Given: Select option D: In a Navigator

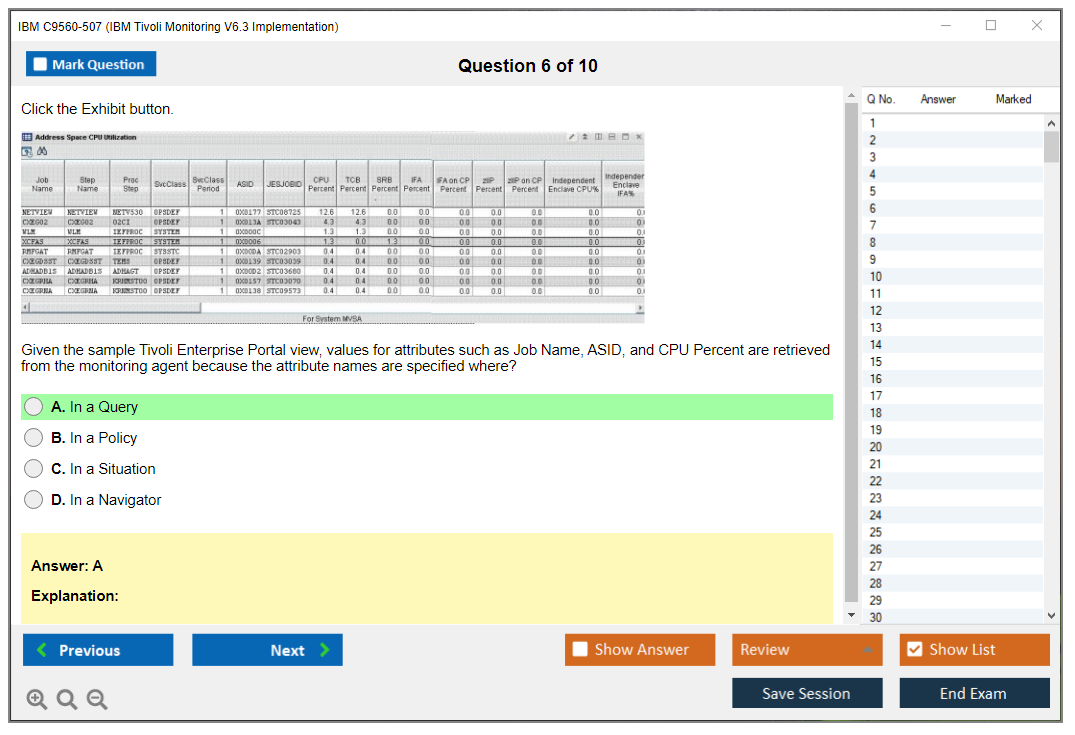Looking at the screenshot, I should tap(34, 500).
